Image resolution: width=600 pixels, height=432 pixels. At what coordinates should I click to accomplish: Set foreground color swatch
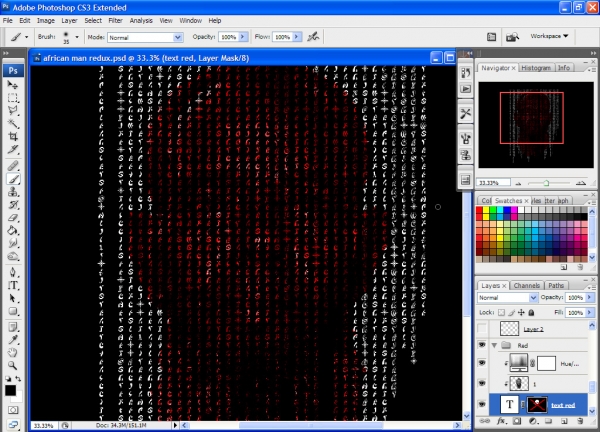[10, 390]
